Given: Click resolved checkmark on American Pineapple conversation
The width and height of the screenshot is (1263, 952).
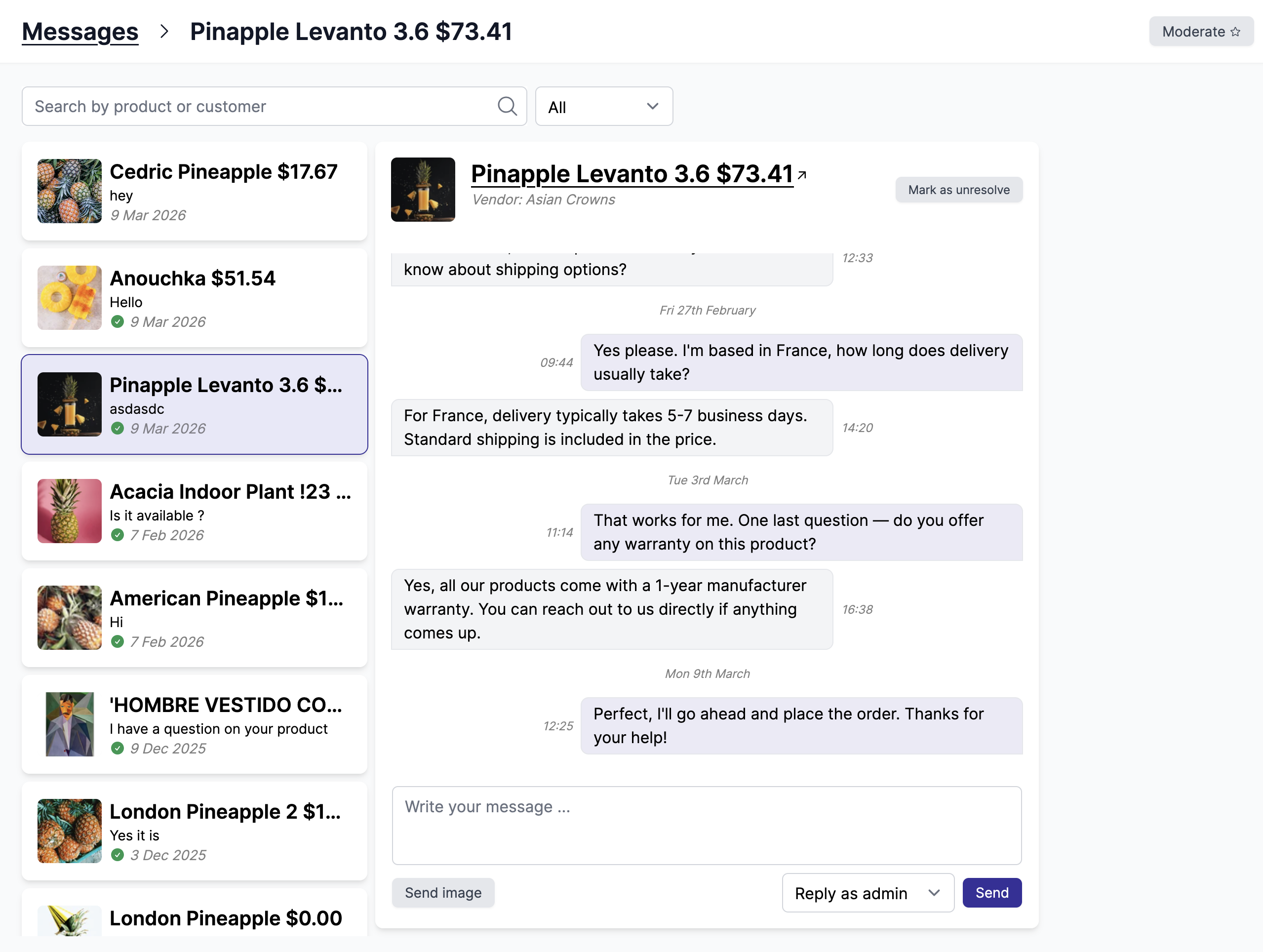Looking at the screenshot, I should point(118,641).
